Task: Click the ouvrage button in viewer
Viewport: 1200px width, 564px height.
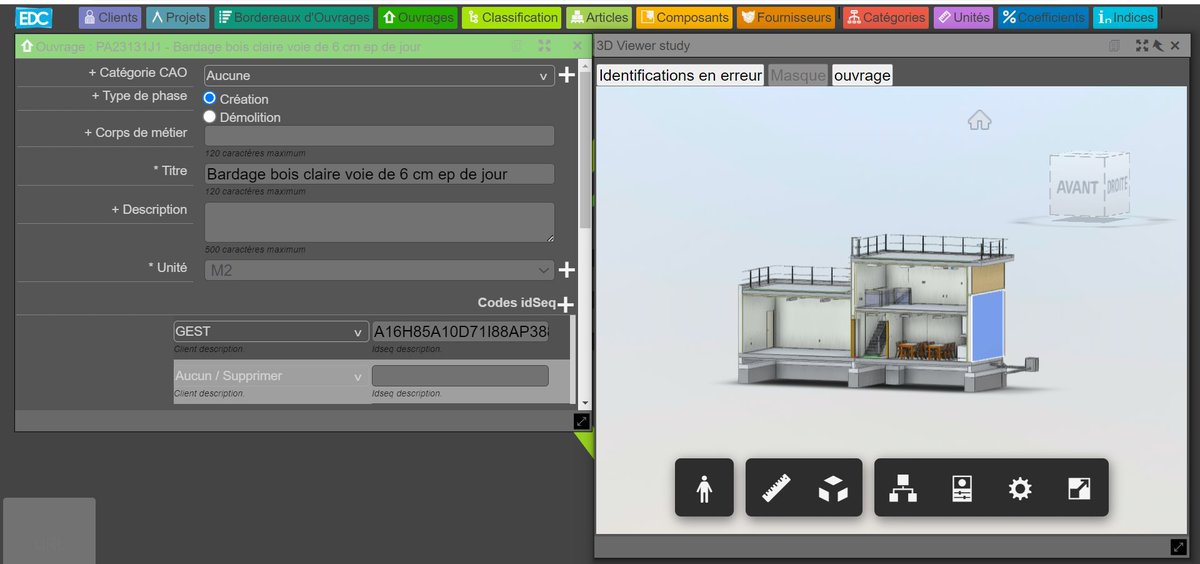Action: point(862,75)
